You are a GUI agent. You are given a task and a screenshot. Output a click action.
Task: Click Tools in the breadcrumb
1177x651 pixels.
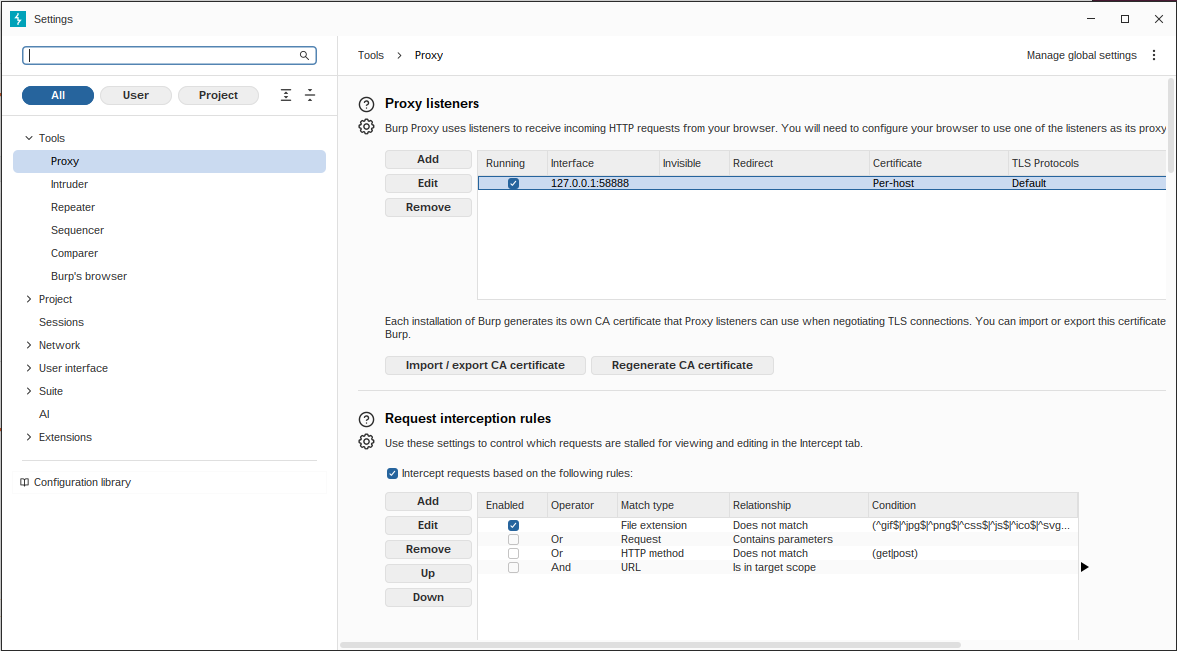click(x=371, y=56)
